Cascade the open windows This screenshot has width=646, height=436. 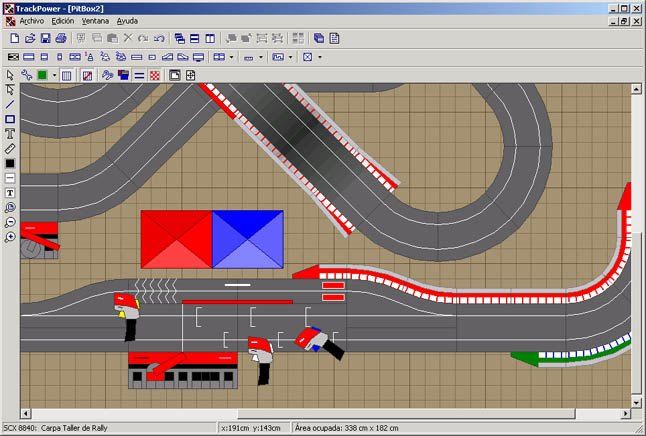179,38
